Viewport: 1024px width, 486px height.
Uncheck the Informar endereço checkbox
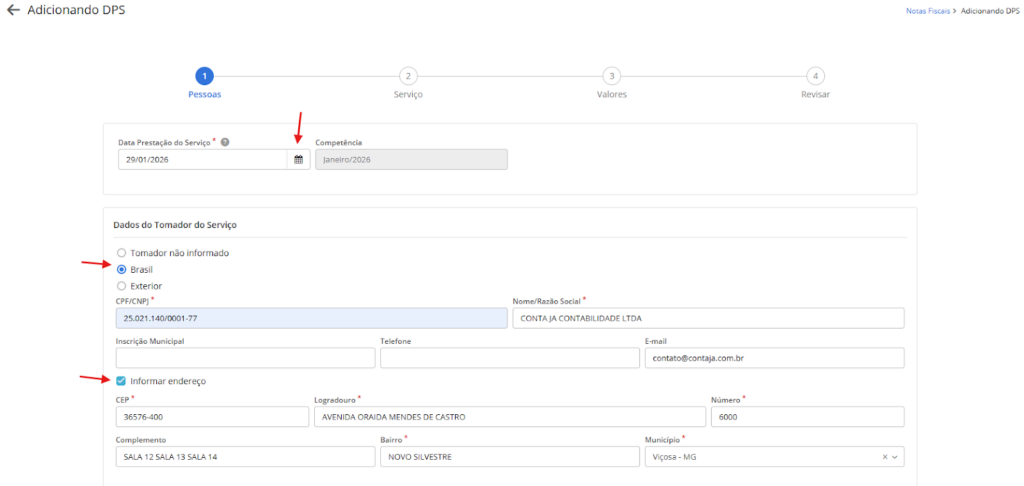click(122, 381)
